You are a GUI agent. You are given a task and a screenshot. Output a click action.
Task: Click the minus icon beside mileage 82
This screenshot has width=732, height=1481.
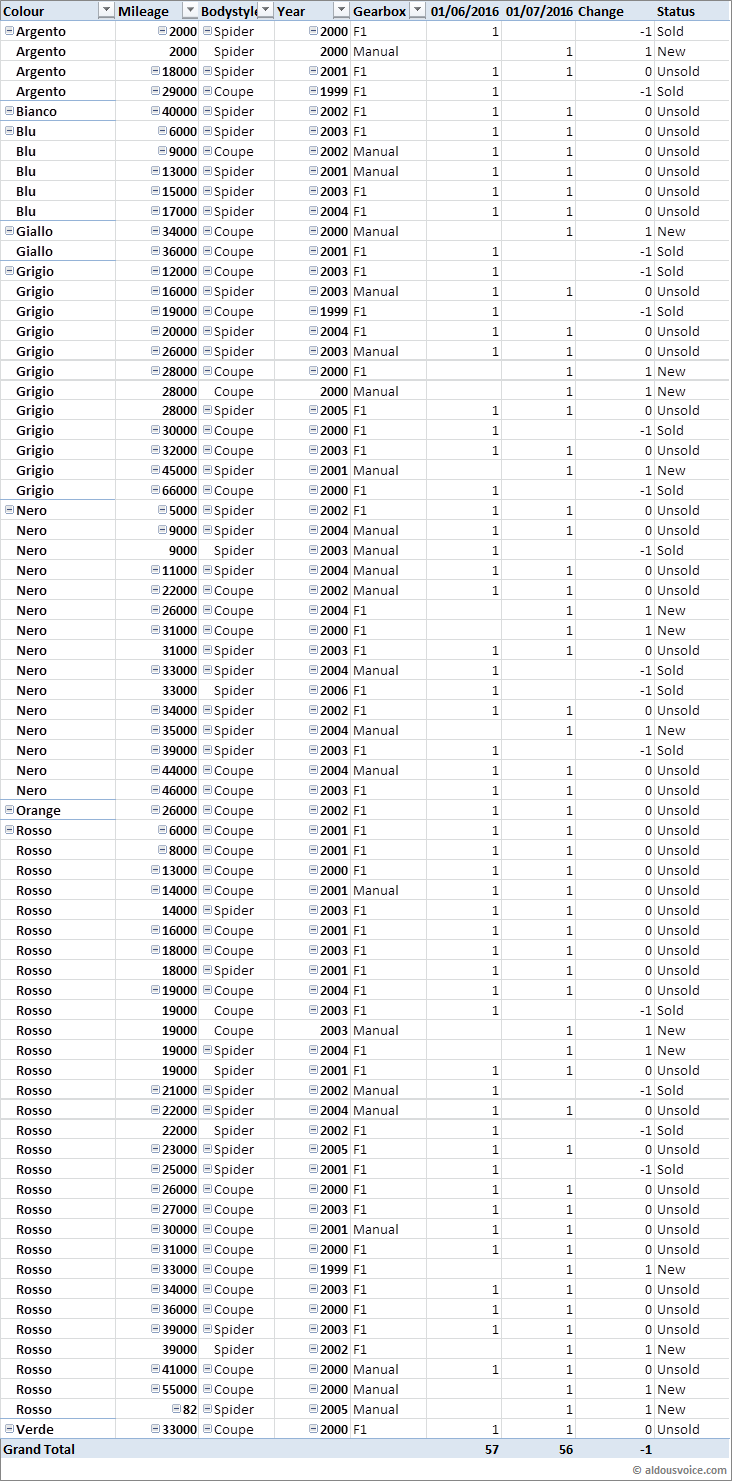(x=176, y=1409)
